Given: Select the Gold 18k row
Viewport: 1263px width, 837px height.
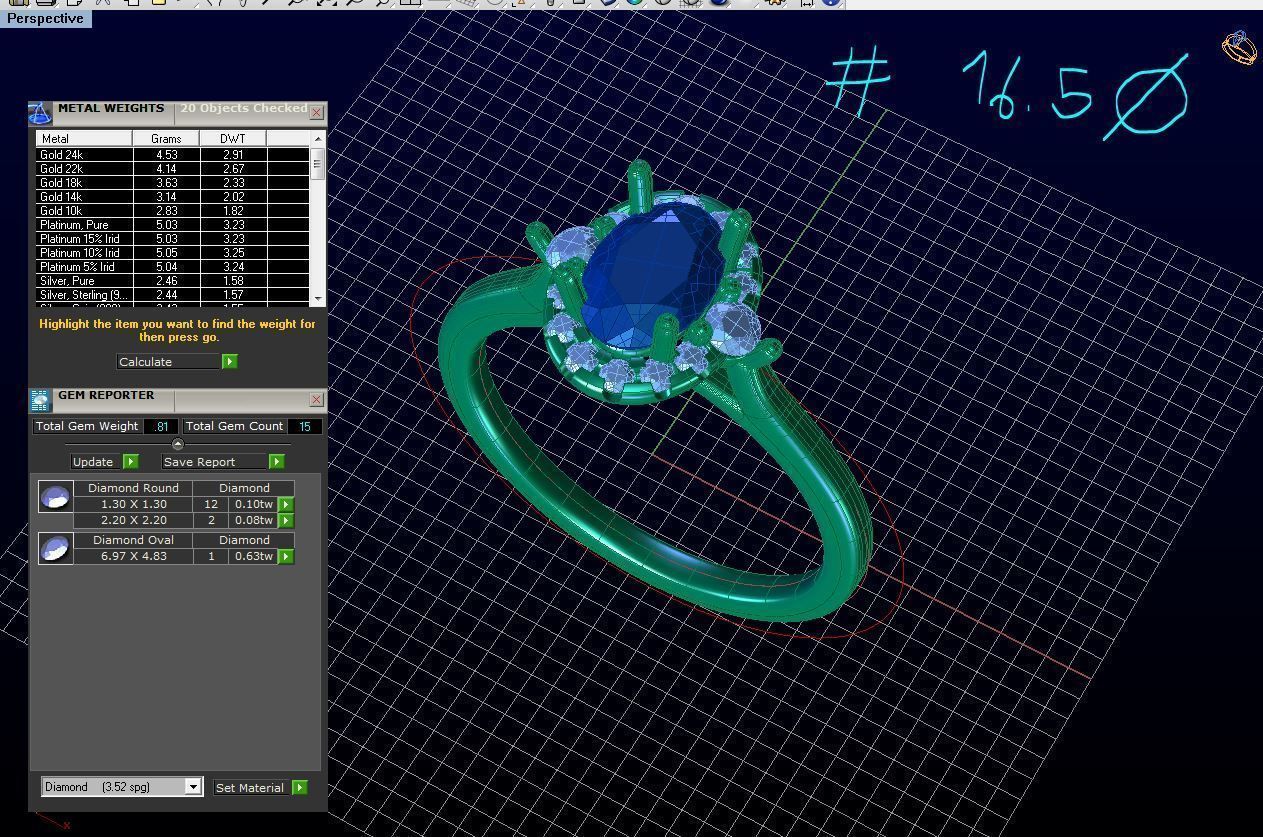Looking at the screenshot, I should click(x=173, y=183).
